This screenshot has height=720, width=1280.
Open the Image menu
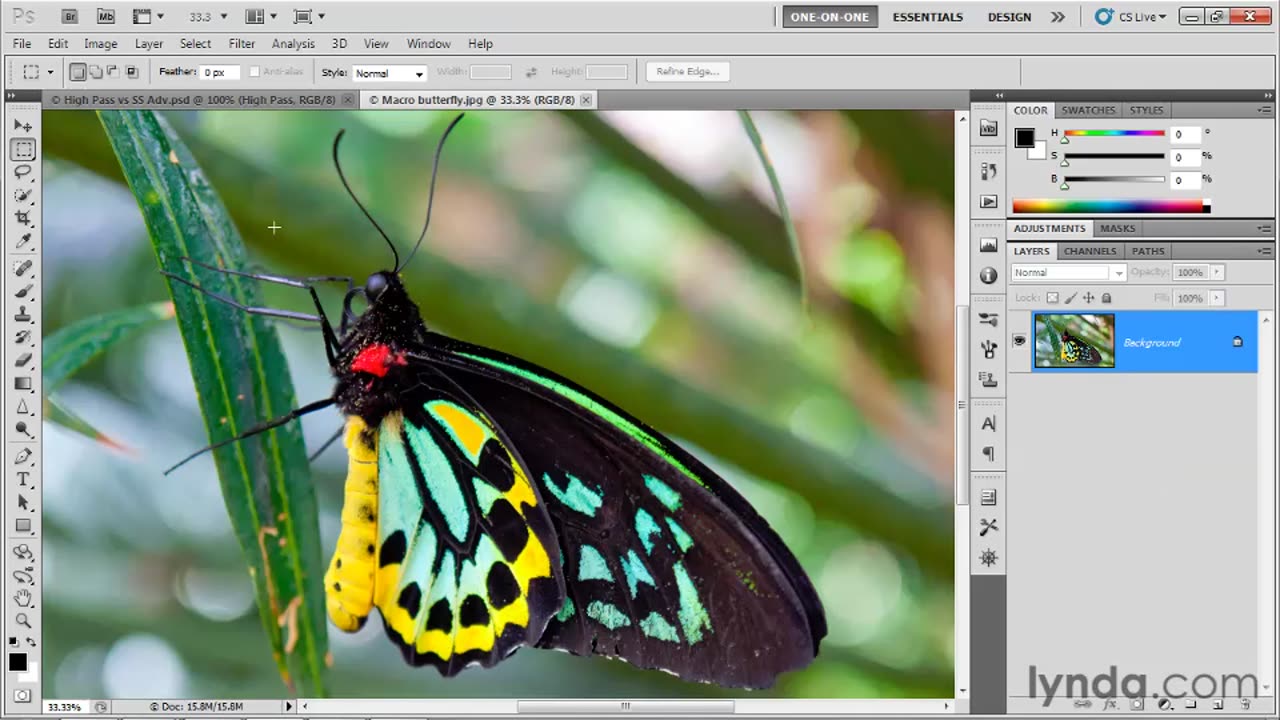100,44
